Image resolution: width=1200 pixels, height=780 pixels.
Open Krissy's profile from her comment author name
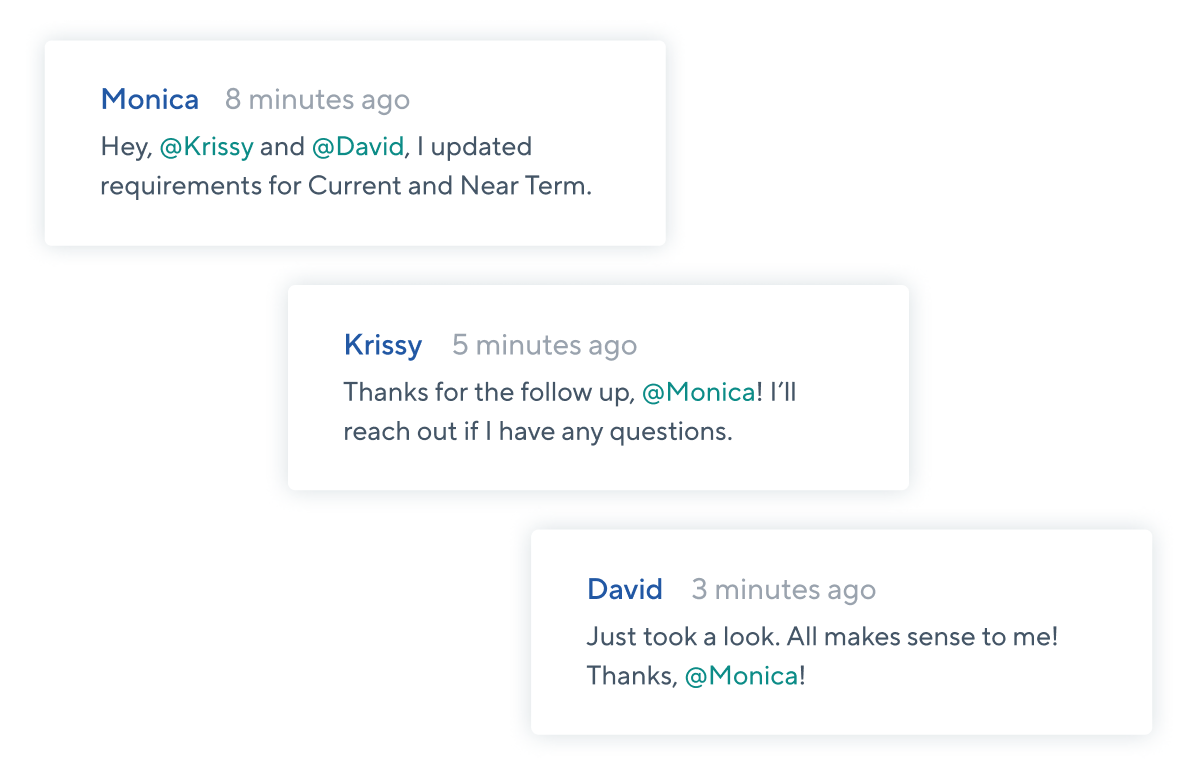click(383, 346)
